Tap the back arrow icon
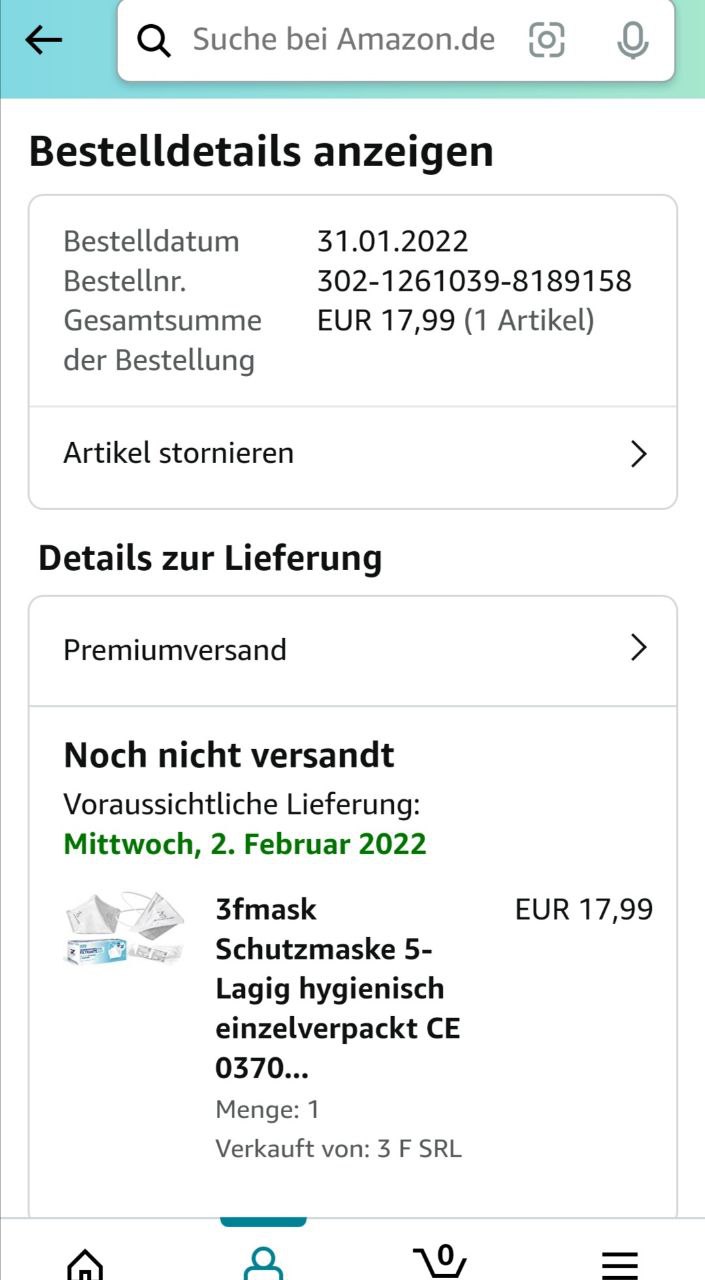 [44, 40]
